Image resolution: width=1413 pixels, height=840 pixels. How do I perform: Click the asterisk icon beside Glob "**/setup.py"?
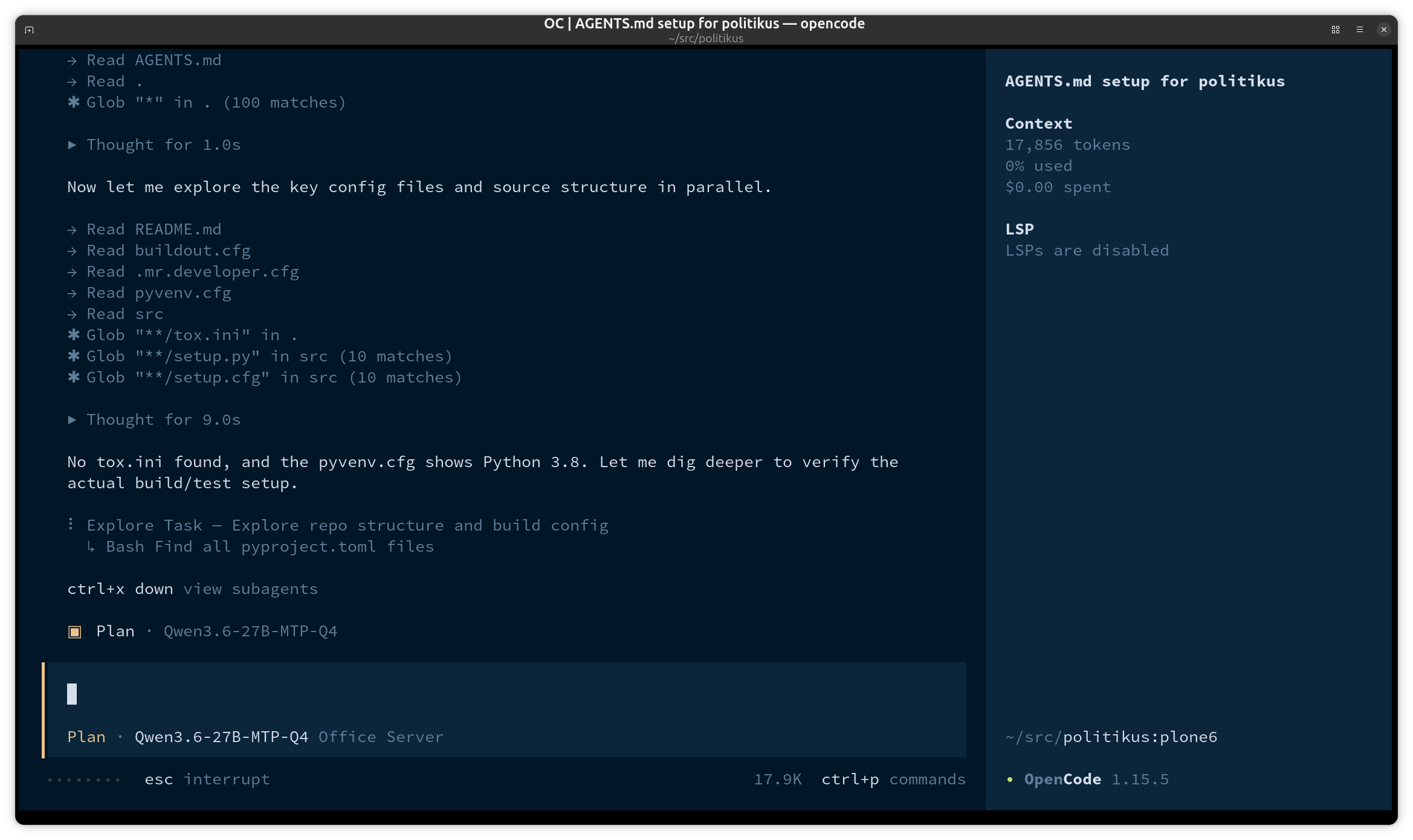click(73, 356)
